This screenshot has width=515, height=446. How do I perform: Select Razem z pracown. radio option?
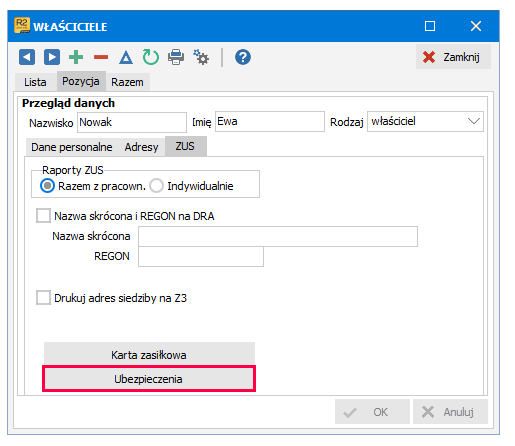click(47, 186)
